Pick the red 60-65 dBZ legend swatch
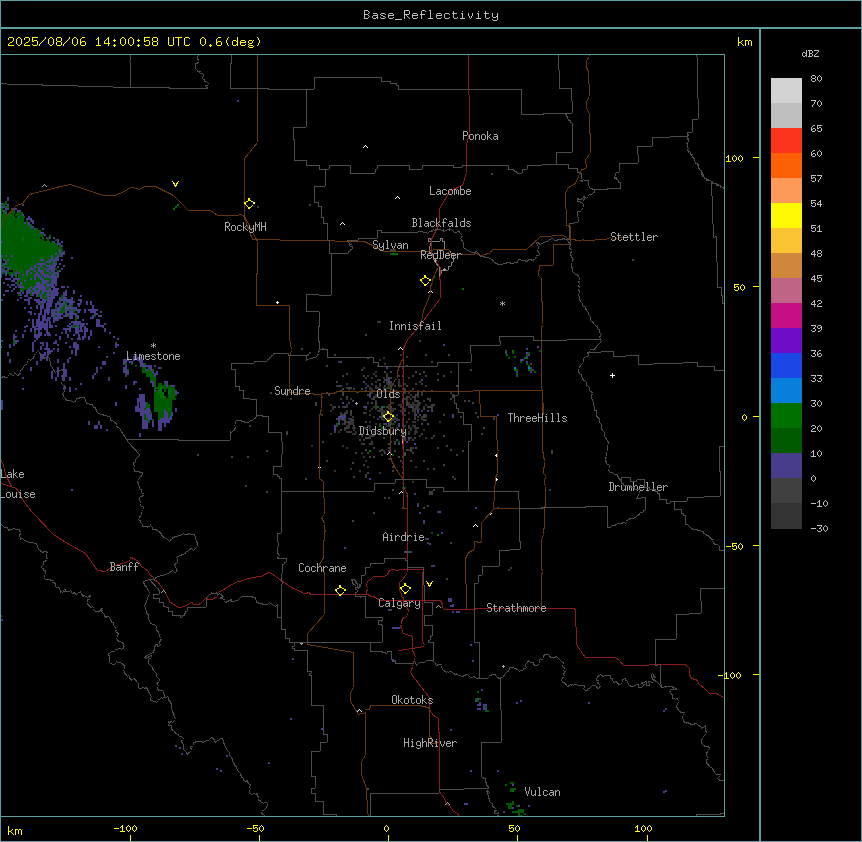The width and height of the screenshot is (862, 842). point(786,140)
